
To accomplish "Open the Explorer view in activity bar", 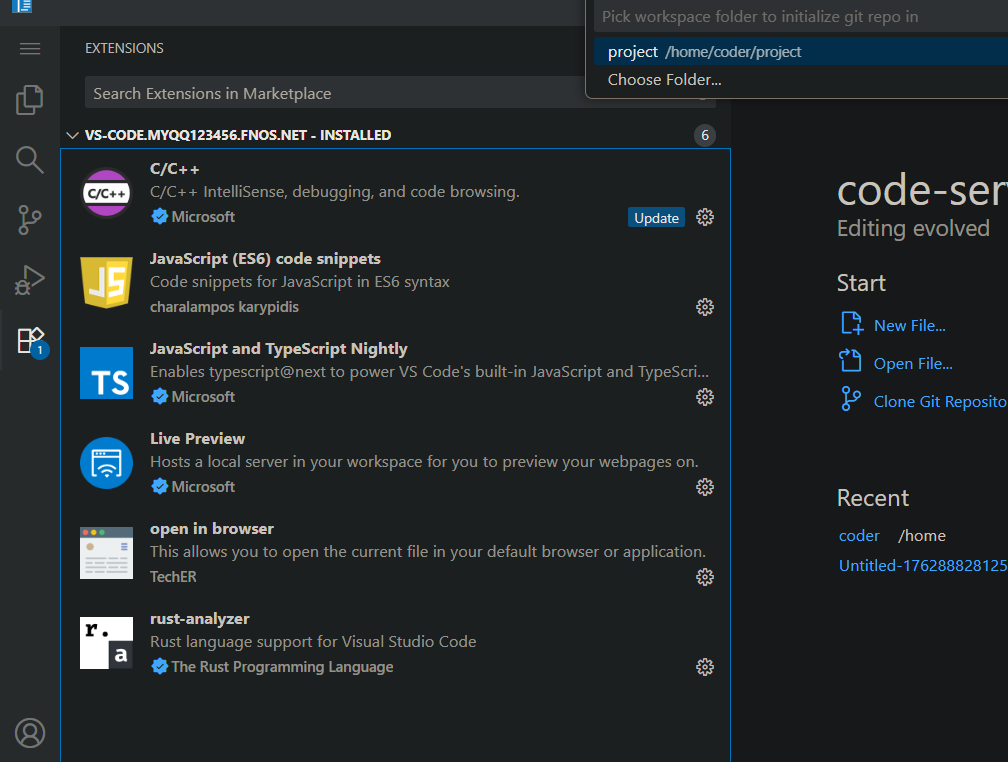I will [30, 100].
